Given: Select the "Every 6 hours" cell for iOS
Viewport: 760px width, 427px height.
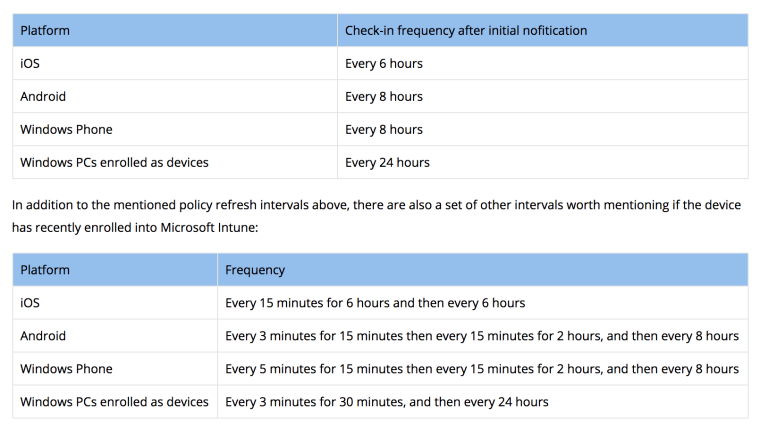Looking at the screenshot, I should (384, 63).
